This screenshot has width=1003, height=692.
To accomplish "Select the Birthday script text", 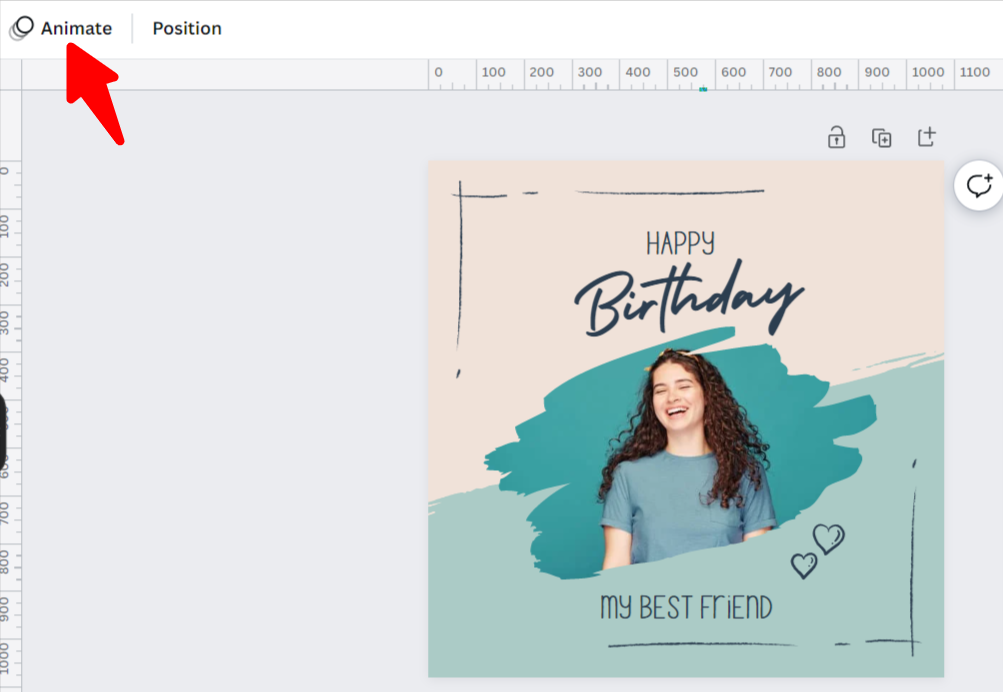I will (x=688, y=298).
